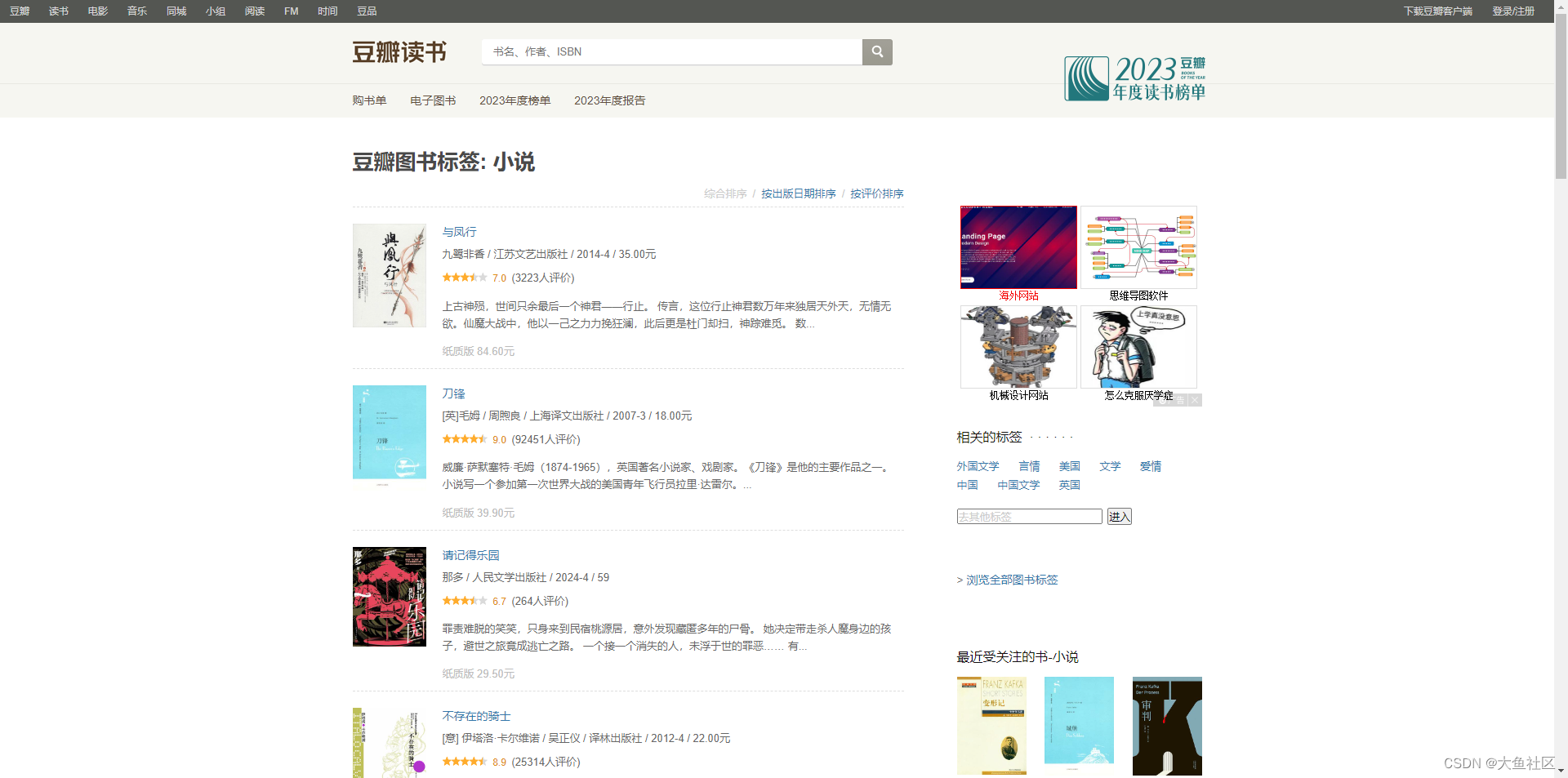Open the 2023年度报告 tab

609,100
